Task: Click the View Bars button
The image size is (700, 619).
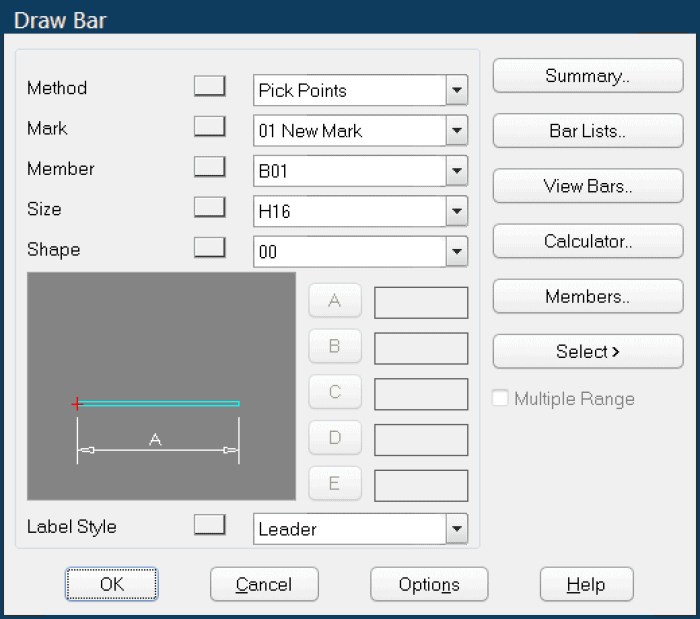Action: 587,186
